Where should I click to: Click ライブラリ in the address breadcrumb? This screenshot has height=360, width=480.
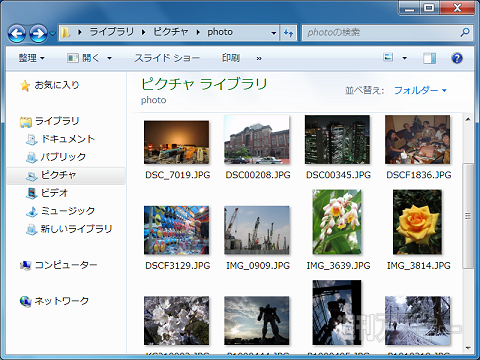pyautogui.click(x=111, y=32)
